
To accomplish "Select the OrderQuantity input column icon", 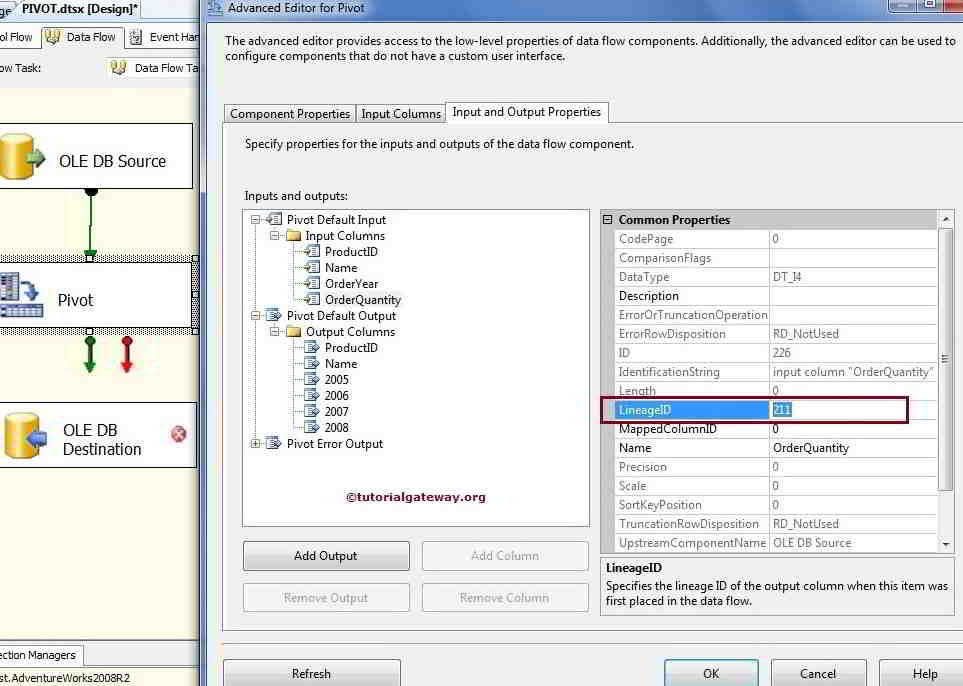I will point(311,299).
